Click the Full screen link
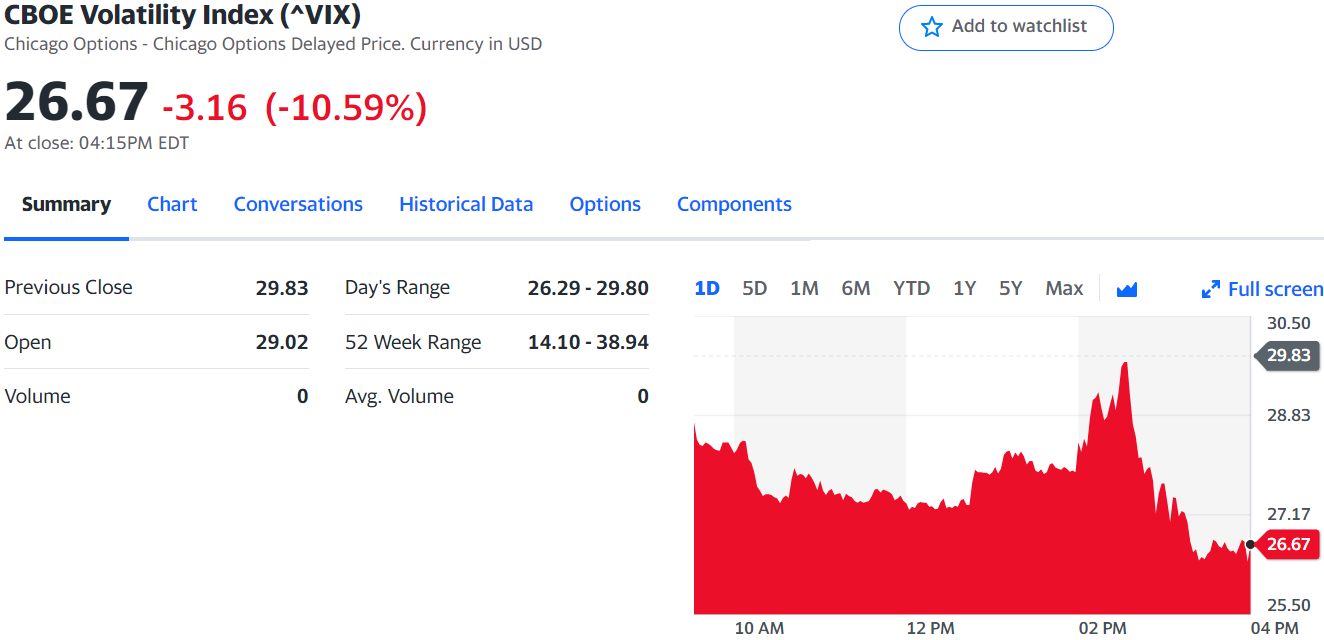 1275,289
